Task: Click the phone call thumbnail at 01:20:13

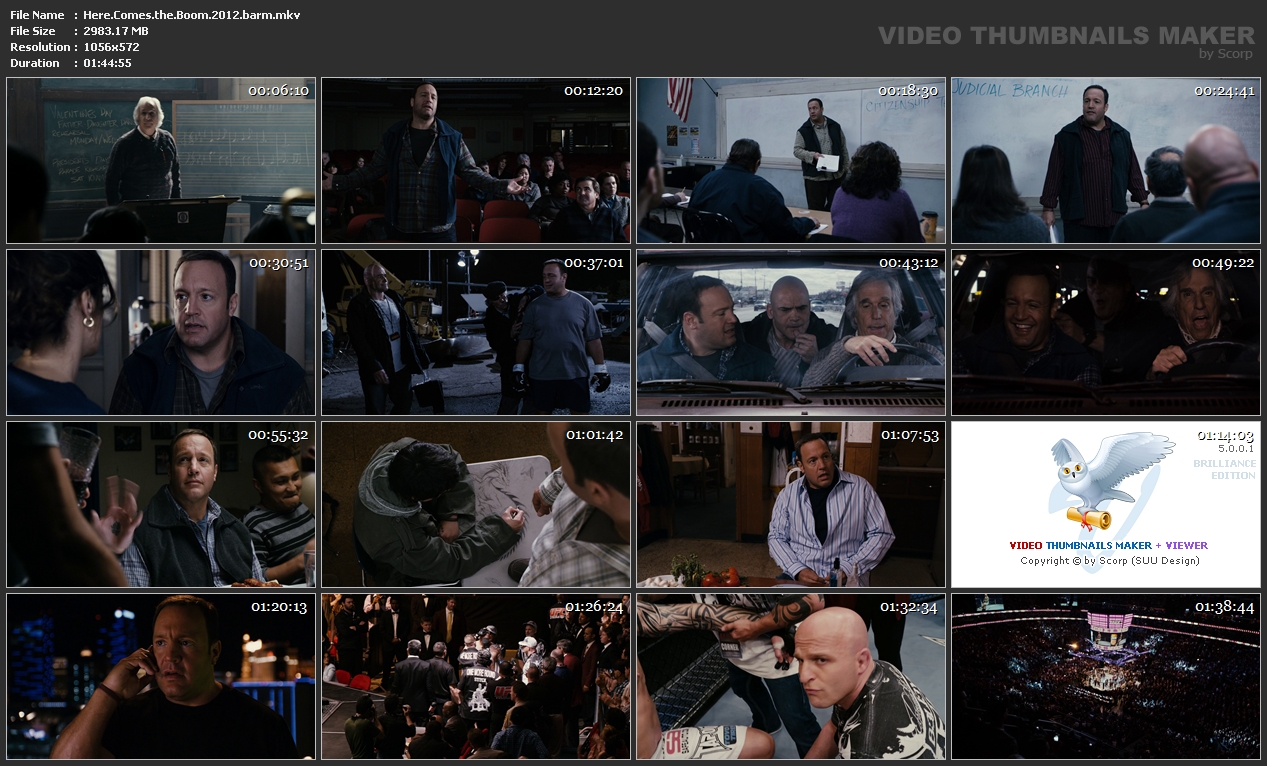Action: click(161, 676)
